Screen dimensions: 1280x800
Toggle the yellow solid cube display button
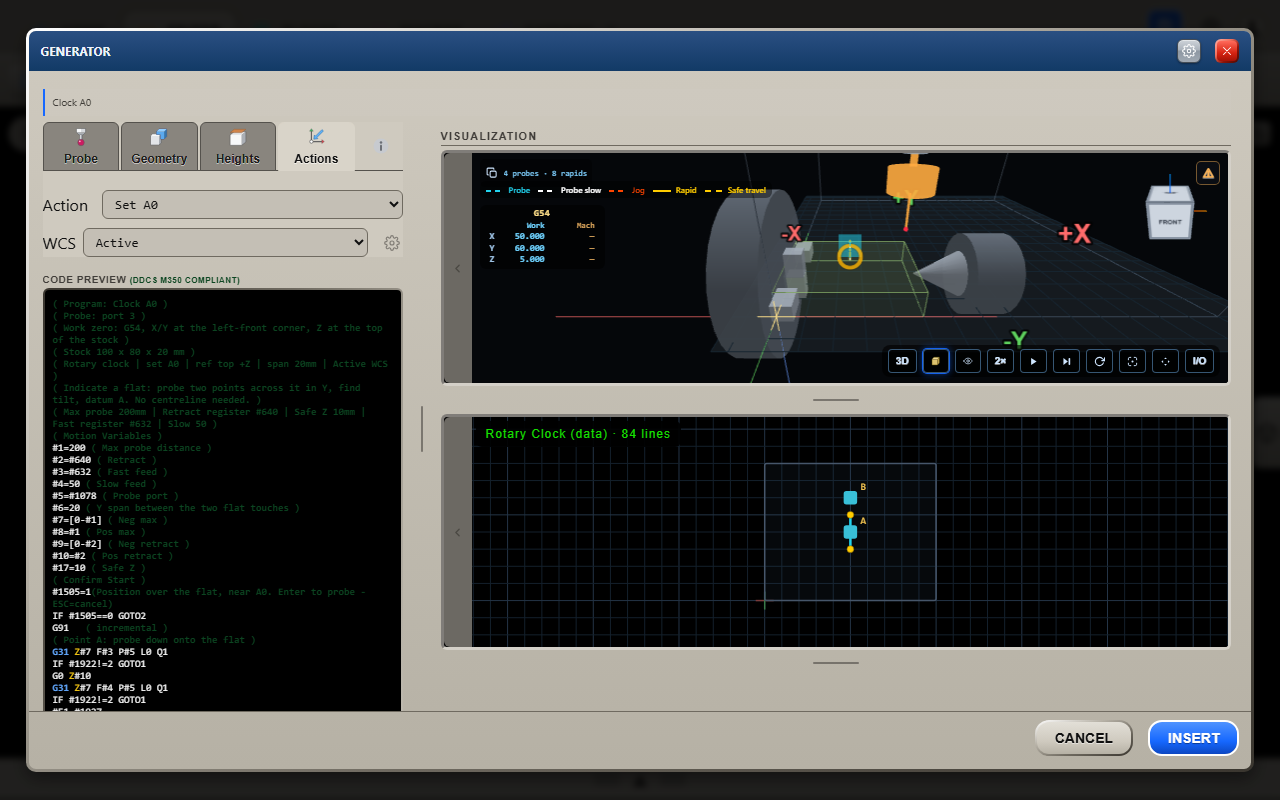click(935, 361)
